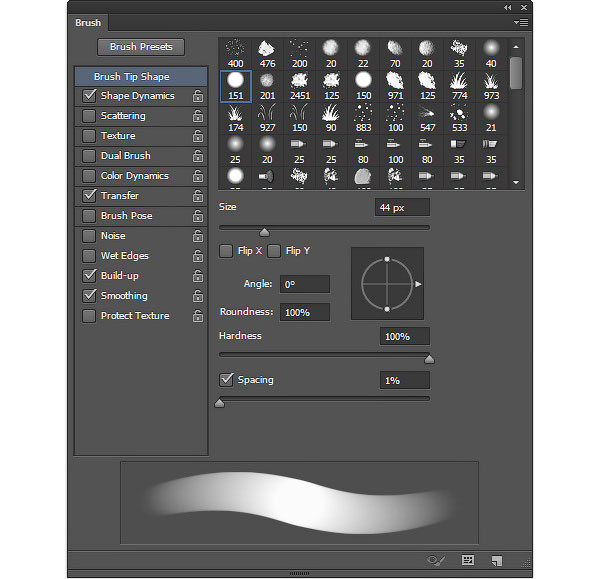600x579 pixels.
Task: Select the 547 brush tip thumbnail
Action: 427,119
